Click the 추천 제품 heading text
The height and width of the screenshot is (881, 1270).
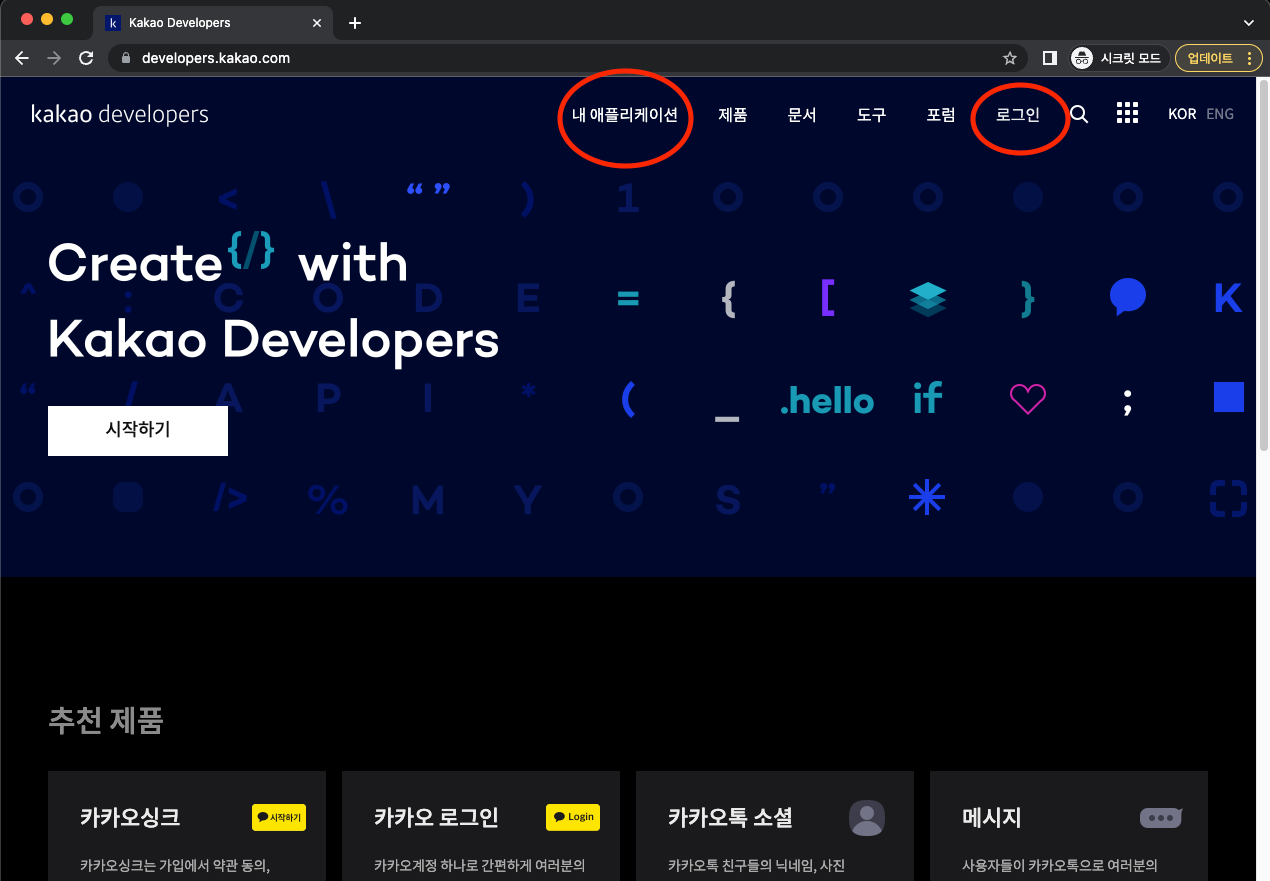click(106, 720)
